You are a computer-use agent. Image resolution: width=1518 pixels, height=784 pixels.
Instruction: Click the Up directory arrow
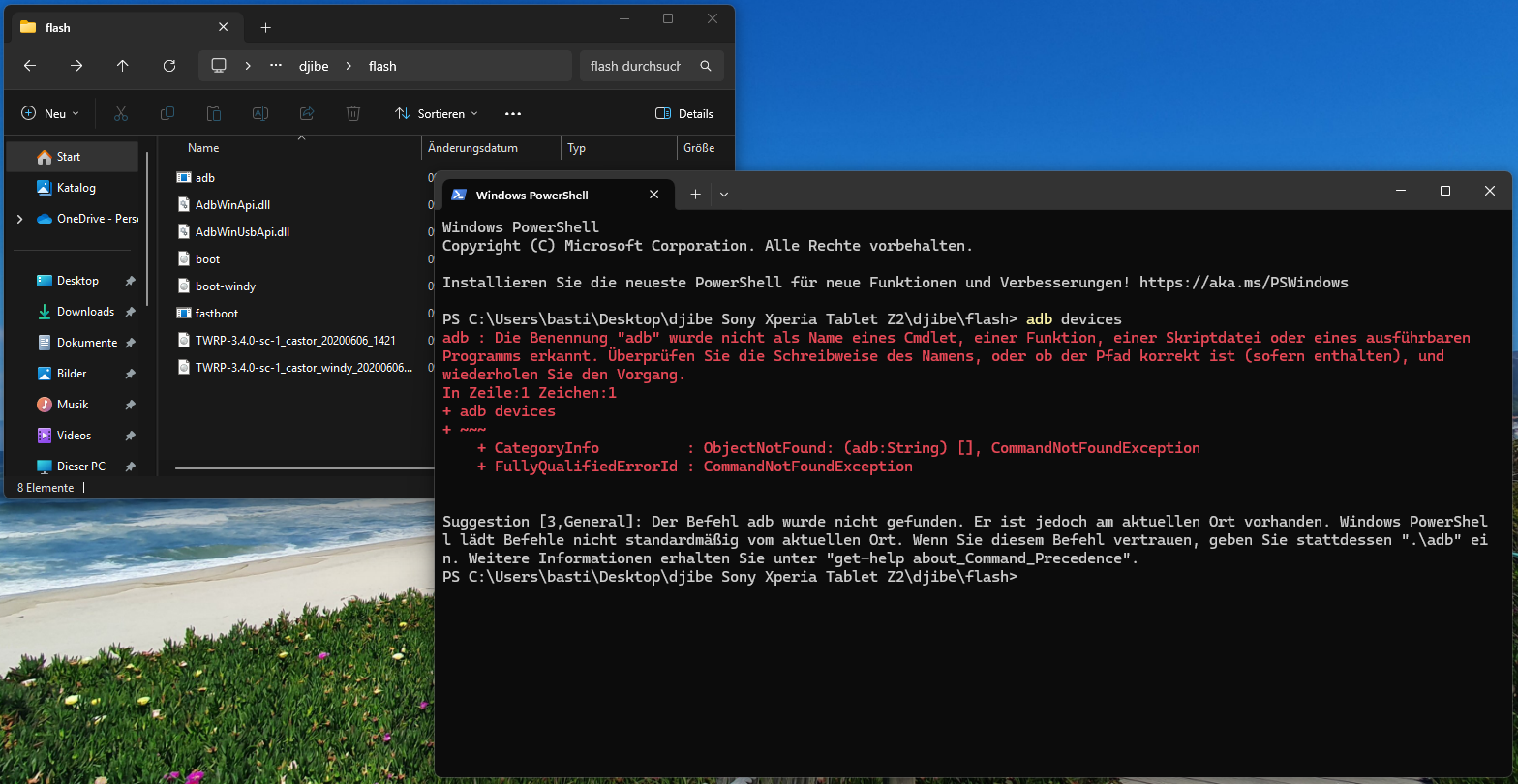[x=123, y=66]
